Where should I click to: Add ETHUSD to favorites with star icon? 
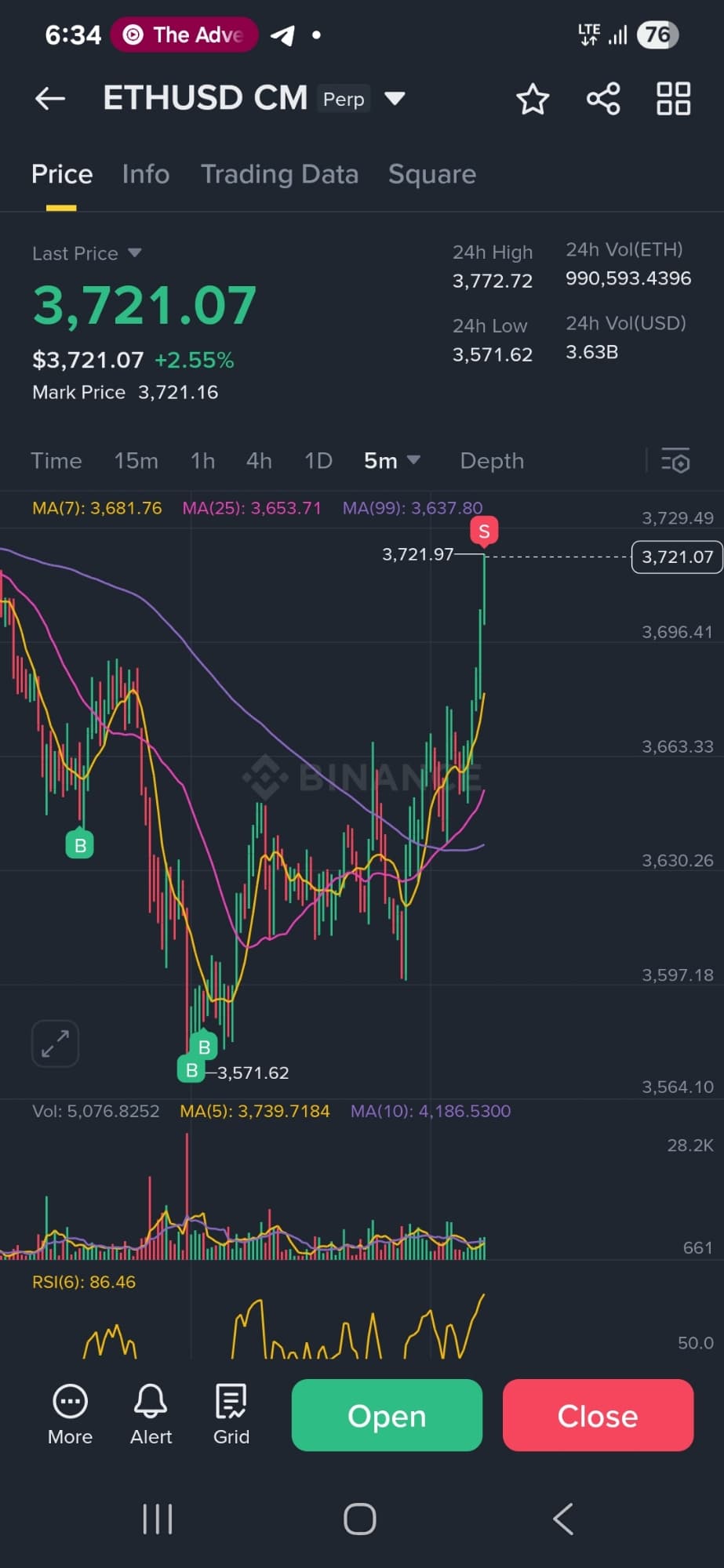533,99
